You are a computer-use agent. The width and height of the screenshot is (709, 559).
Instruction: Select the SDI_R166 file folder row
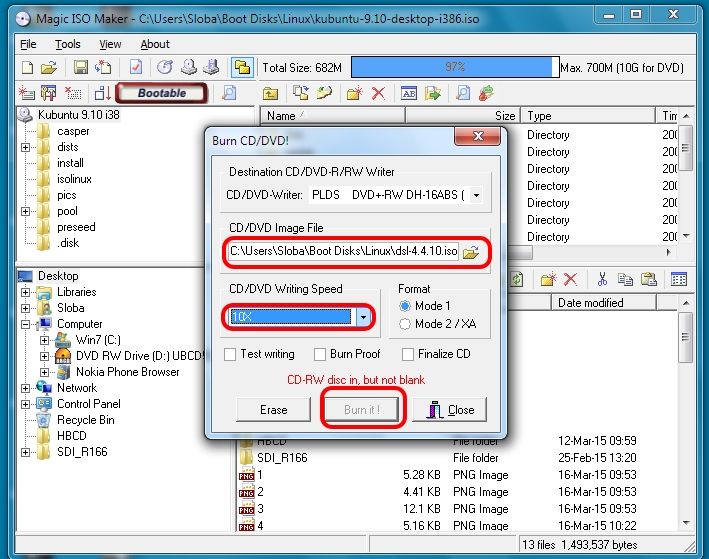coord(283,458)
